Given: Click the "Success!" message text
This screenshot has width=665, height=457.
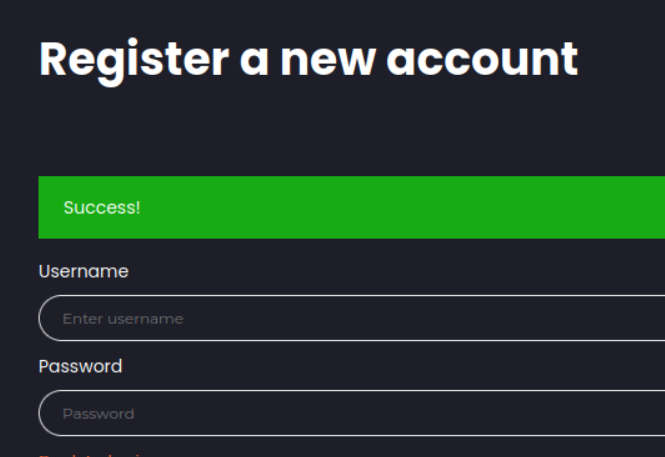Looking at the screenshot, I should 101,207.
